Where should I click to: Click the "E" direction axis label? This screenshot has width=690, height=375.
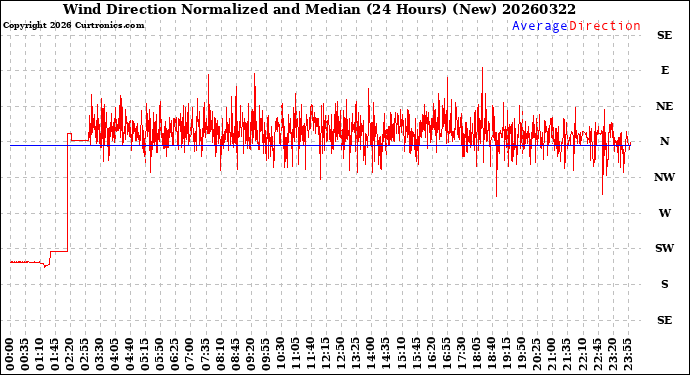coord(664,70)
